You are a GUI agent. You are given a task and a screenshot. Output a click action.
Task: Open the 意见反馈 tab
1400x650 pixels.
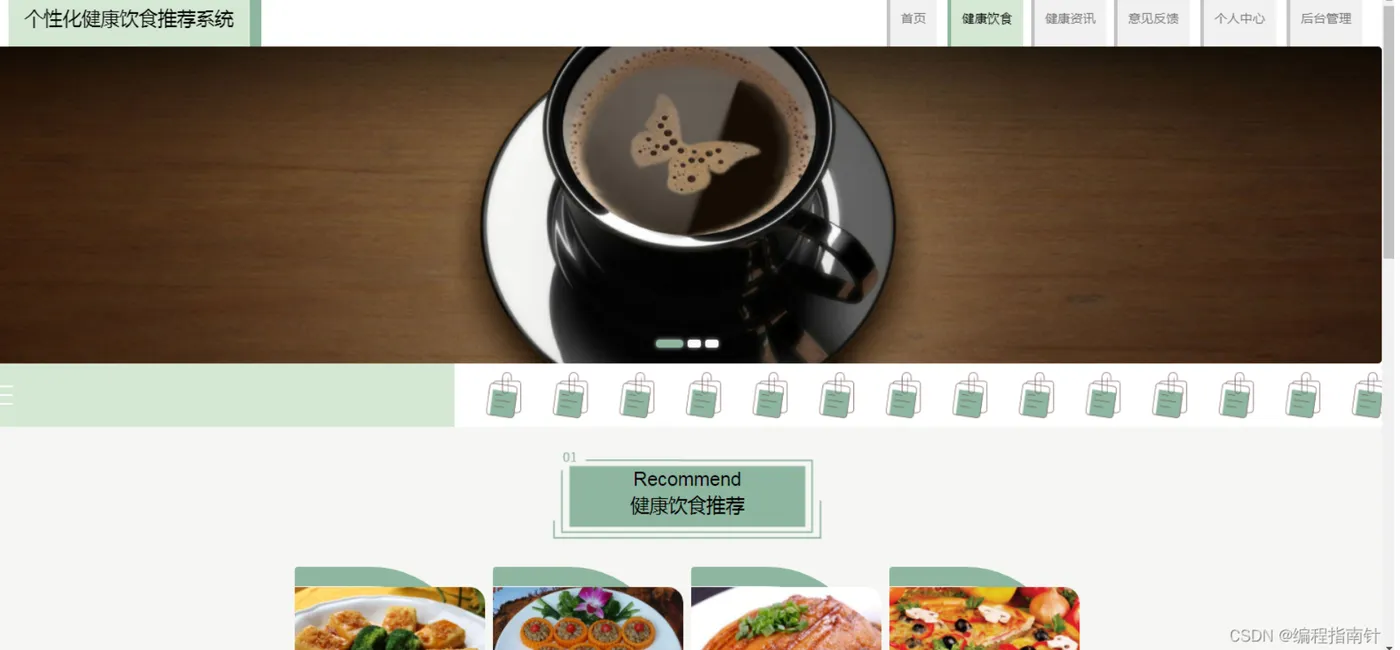coord(1153,19)
